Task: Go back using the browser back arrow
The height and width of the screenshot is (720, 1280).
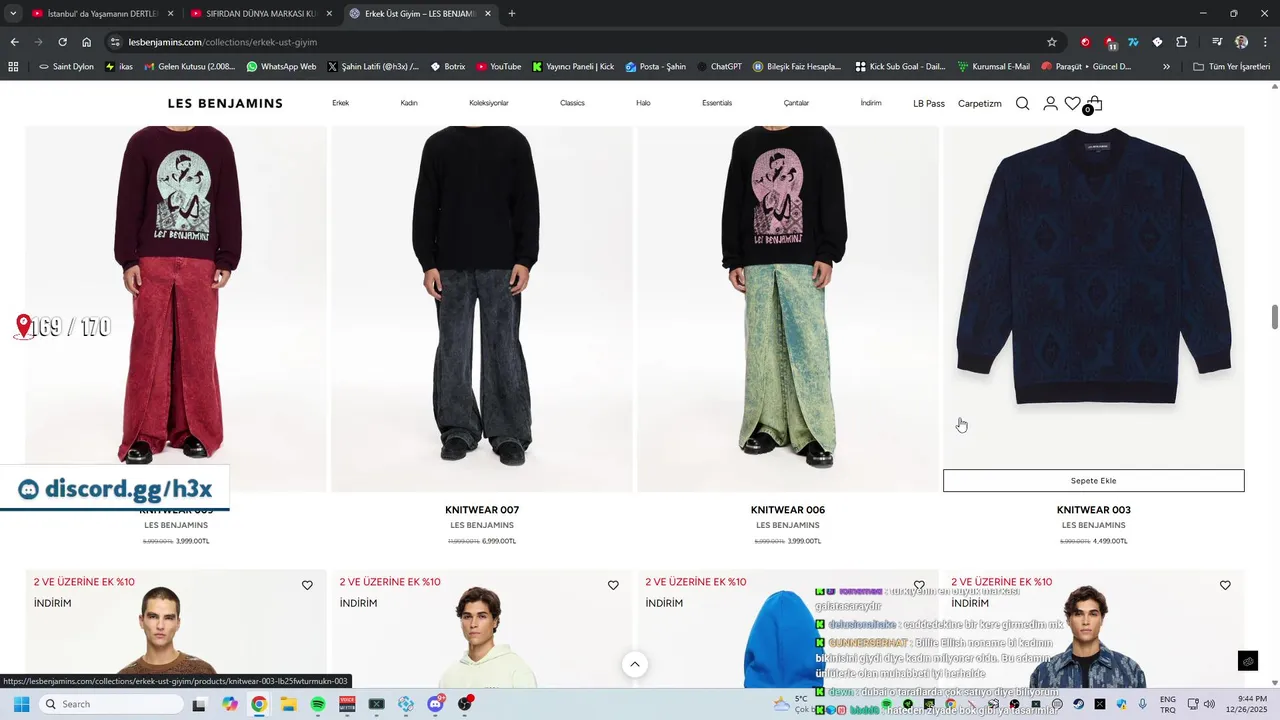Action: [14, 42]
